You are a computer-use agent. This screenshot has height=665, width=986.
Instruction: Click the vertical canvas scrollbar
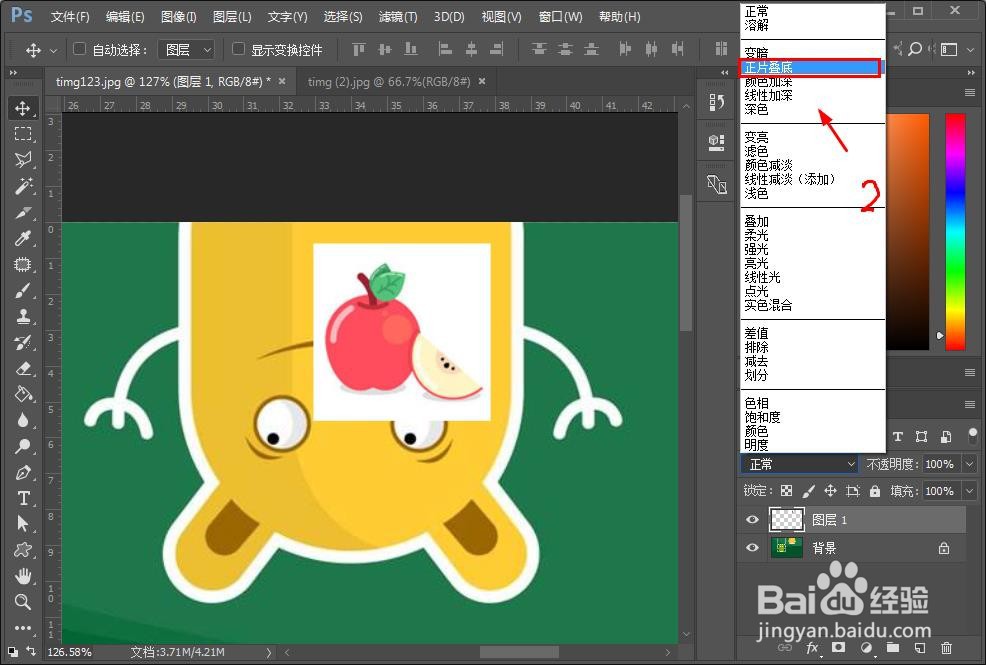(x=686, y=262)
